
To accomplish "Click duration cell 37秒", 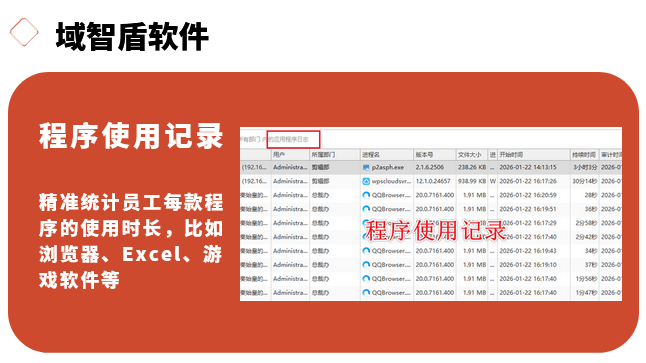I will tap(591, 265).
